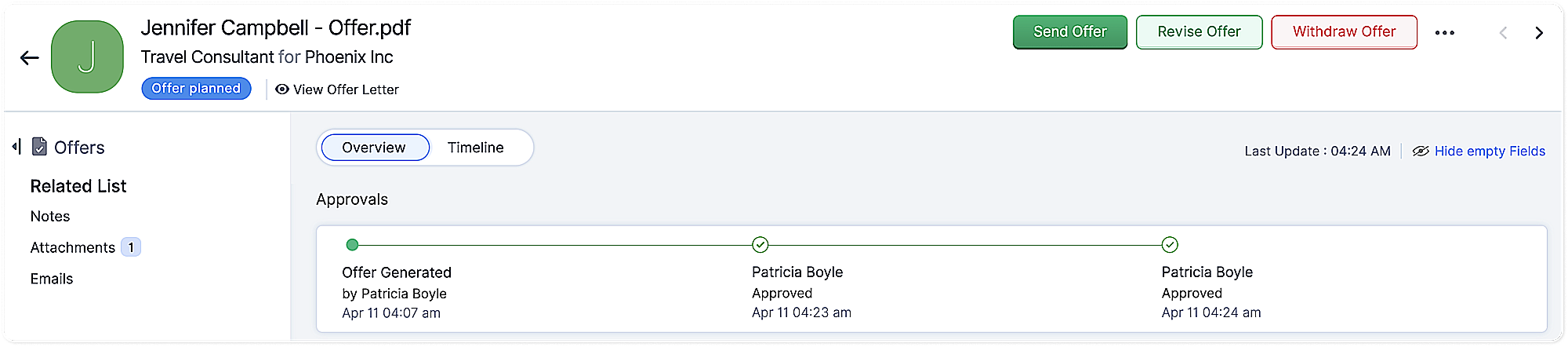
Task: Click the green J avatar thumbnail
Action: click(87, 57)
